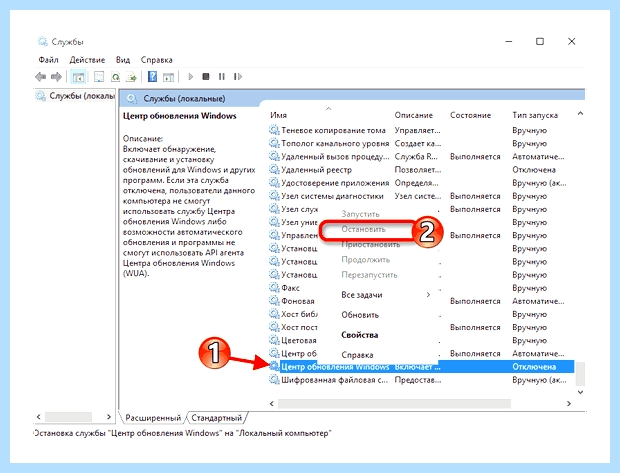Viewport: 620px width, 473px height.
Task: Click the Help question mark toolbar icon
Action: tap(152, 77)
